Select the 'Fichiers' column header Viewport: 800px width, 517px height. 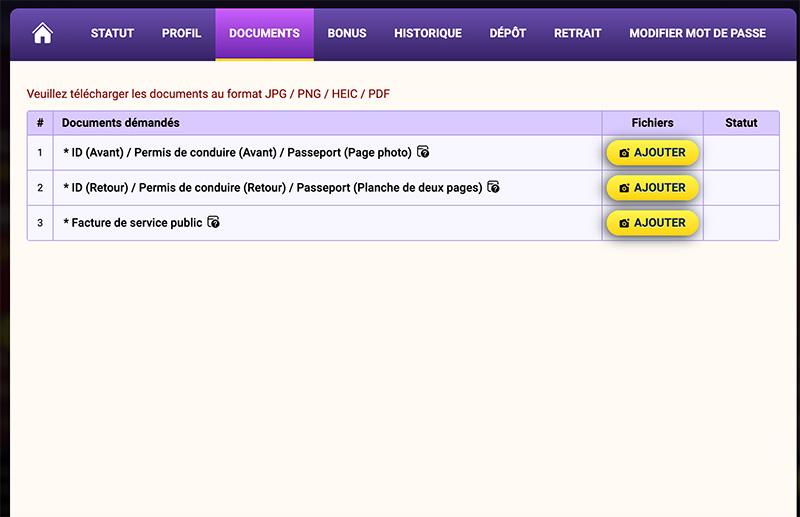tap(653, 122)
